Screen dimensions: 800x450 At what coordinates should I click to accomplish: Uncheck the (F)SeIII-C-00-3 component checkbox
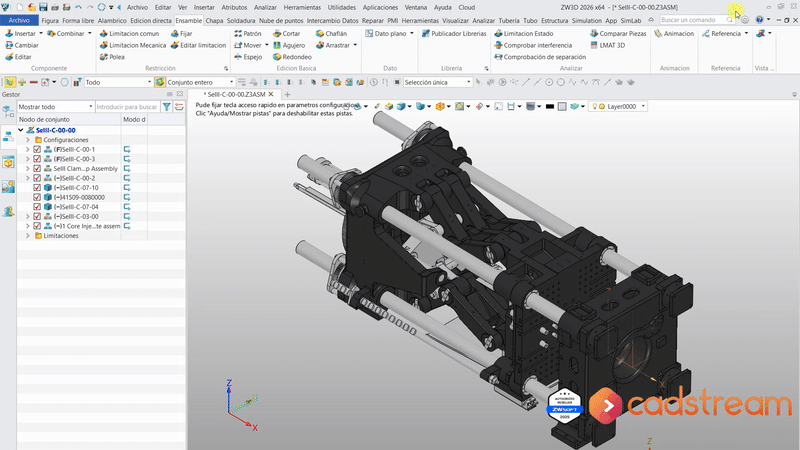37,159
